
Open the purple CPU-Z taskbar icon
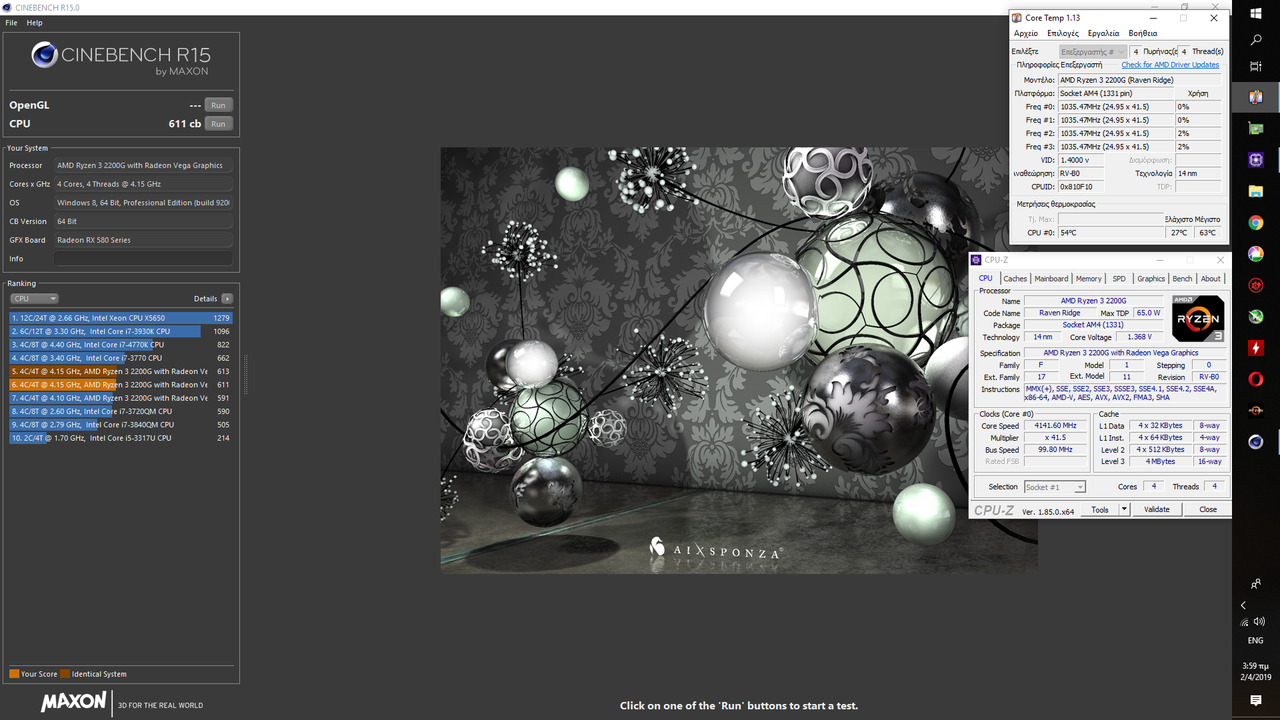1256,160
